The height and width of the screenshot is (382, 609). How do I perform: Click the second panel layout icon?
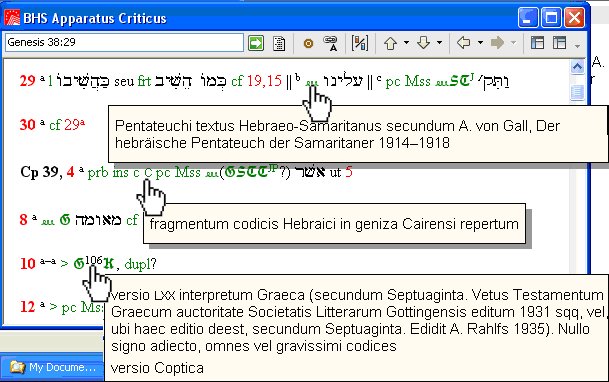559,42
